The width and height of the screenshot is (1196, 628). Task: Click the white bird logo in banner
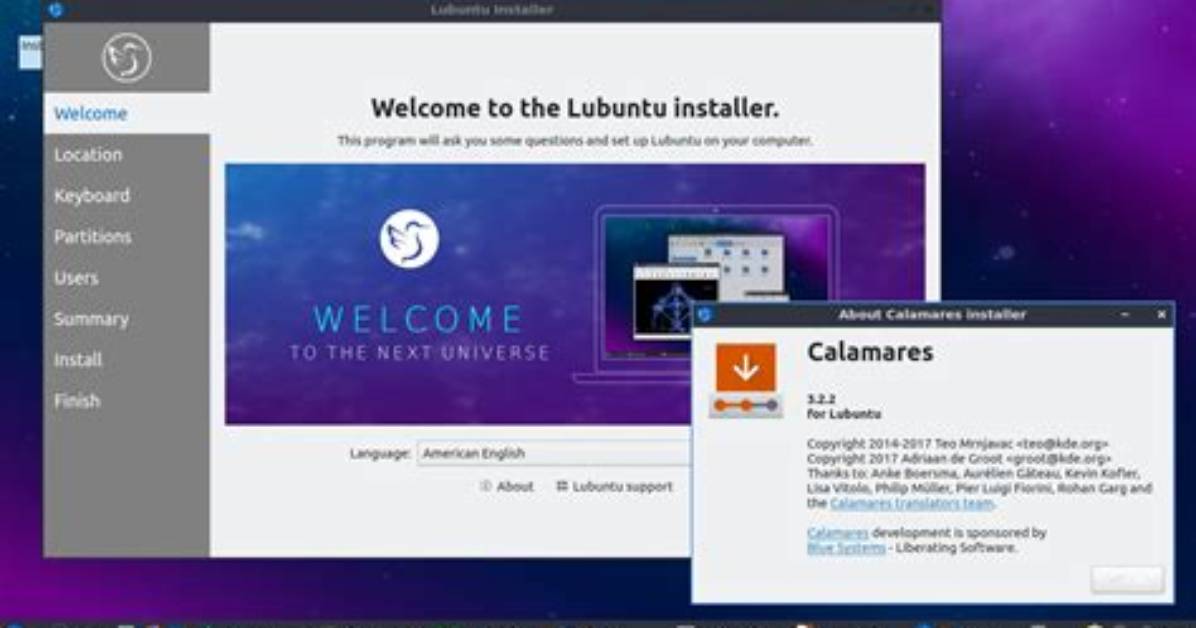pos(410,240)
